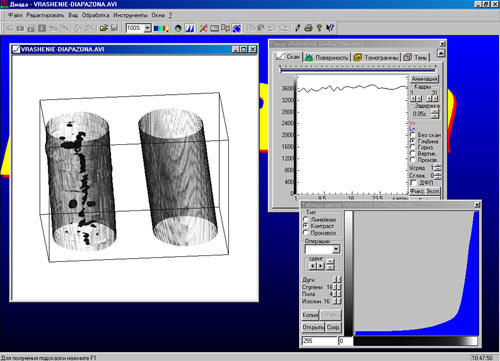This screenshot has width=500, height=361.
Task: Click the two-overlapping-windows toolbar icon
Action: pos(226,28)
